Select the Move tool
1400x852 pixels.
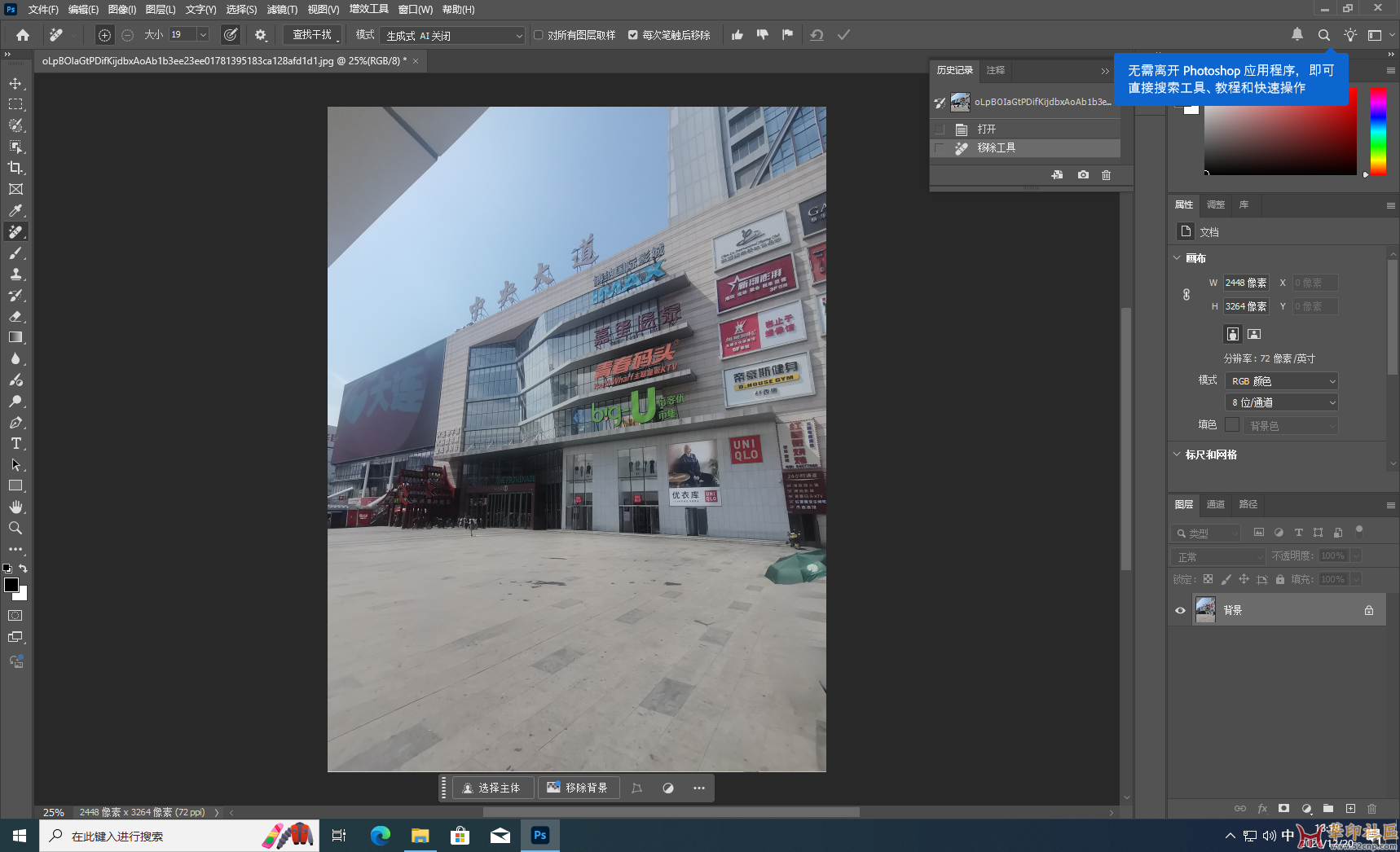pyautogui.click(x=15, y=83)
